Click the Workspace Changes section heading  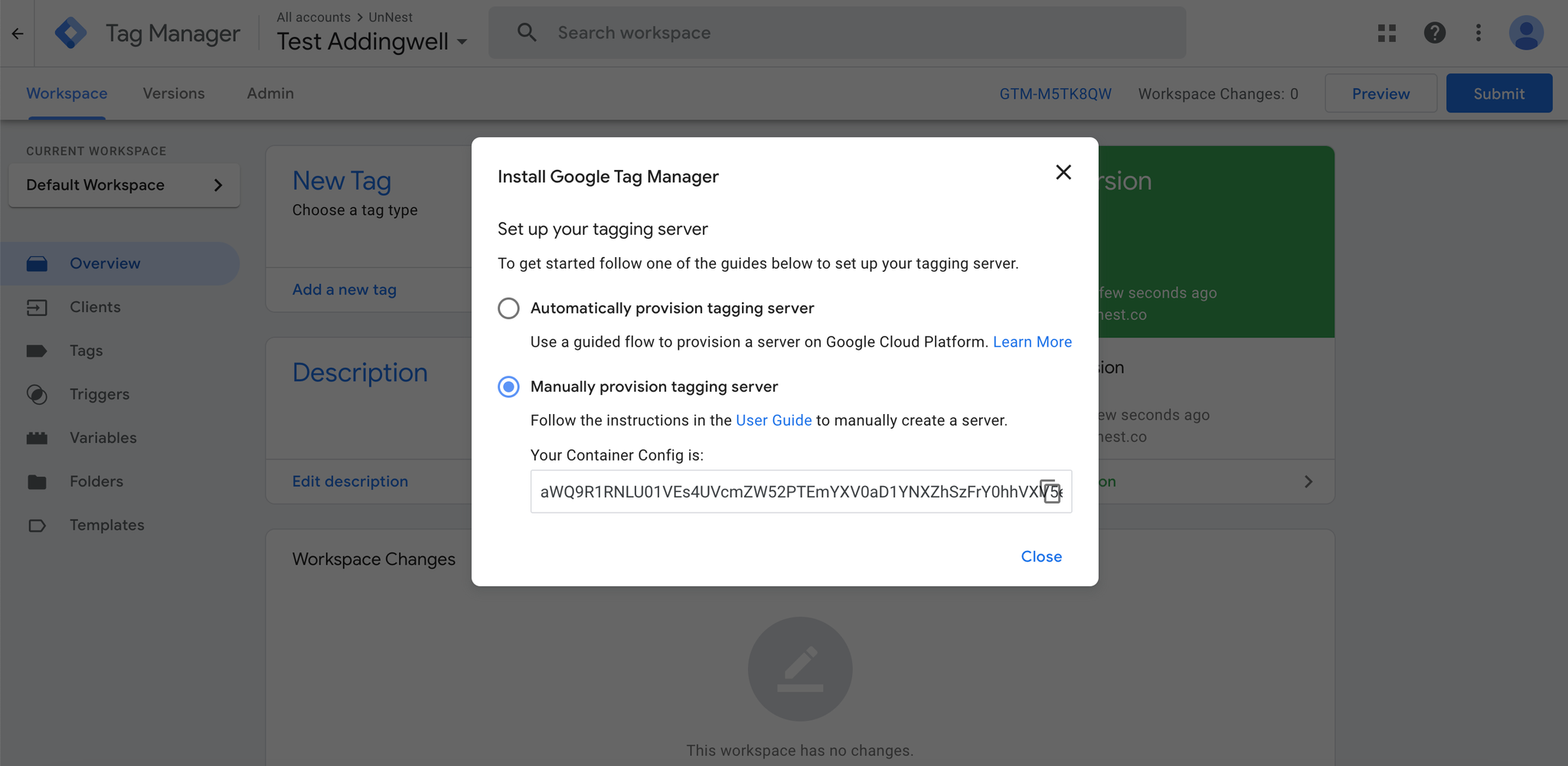click(x=374, y=559)
